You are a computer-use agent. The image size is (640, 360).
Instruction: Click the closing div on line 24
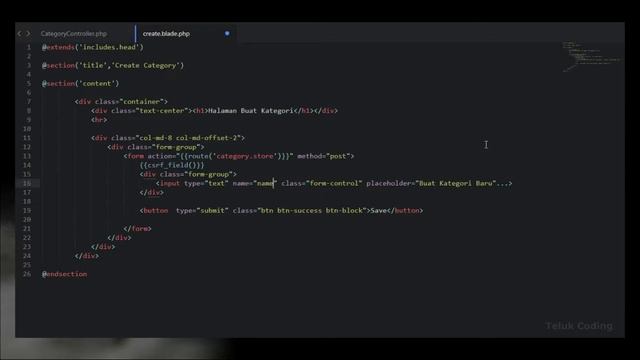(x=87, y=256)
